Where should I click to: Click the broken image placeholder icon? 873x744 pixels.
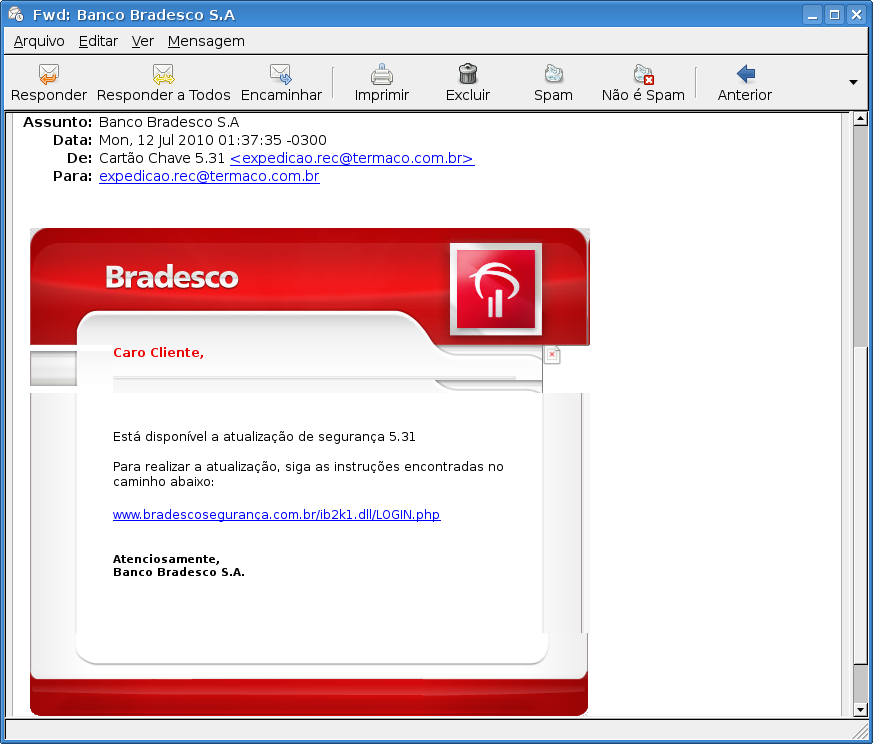click(552, 355)
